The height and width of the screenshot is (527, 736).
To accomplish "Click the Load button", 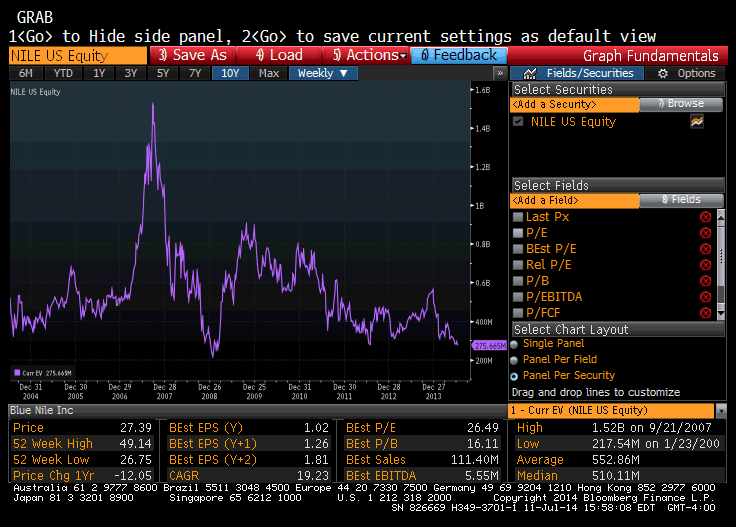I will [279, 55].
